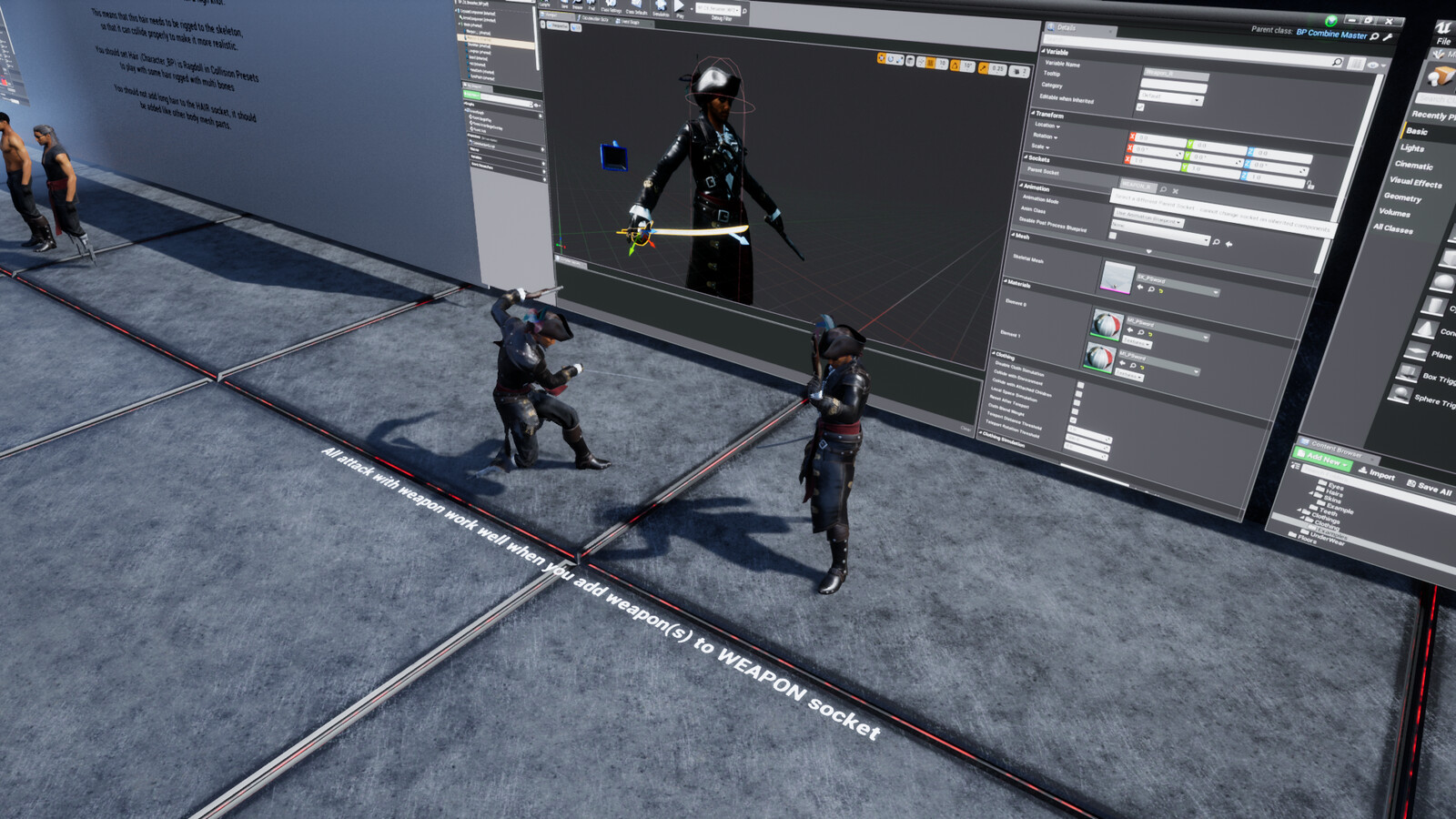Collapse the Materials section

tap(1006, 280)
